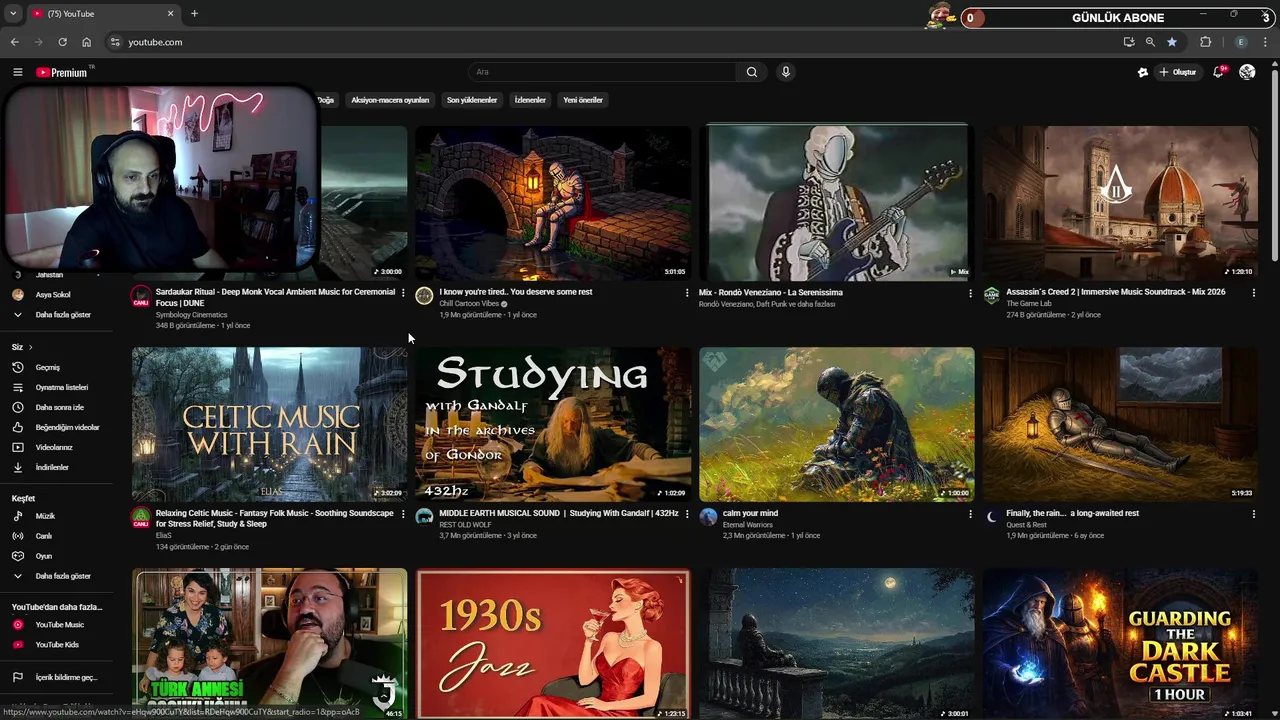1280x720 pixels.
Task: Open the YouTube account avatar menu
Action: pyautogui.click(x=1247, y=72)
